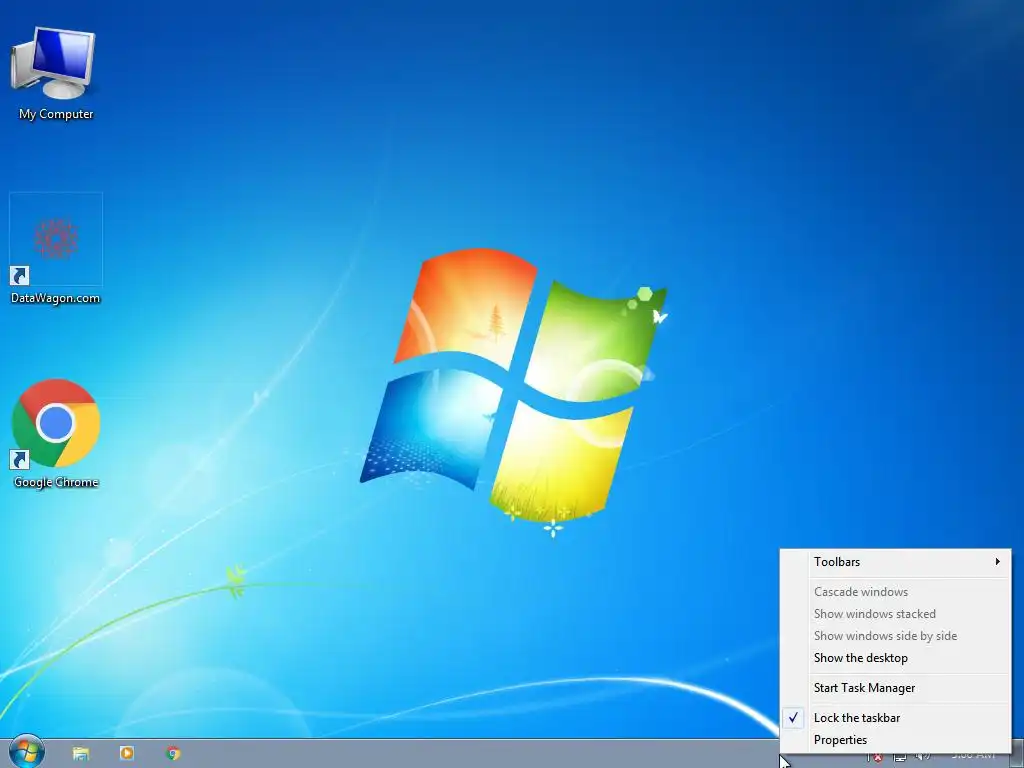Click the network tray icon

900,757
